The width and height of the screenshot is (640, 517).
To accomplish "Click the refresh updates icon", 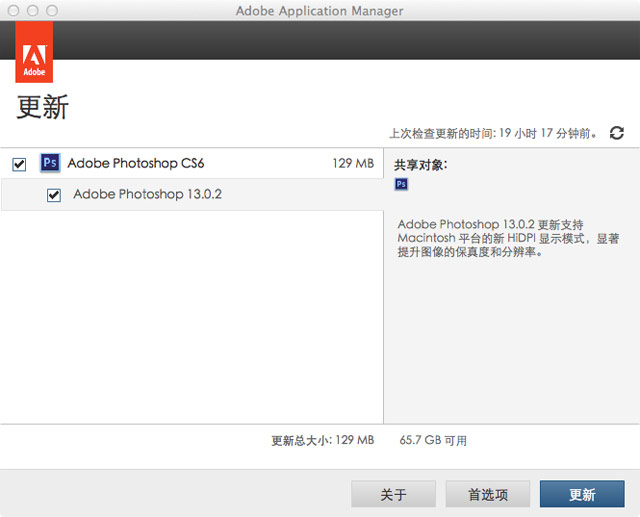I will (616, 133).
